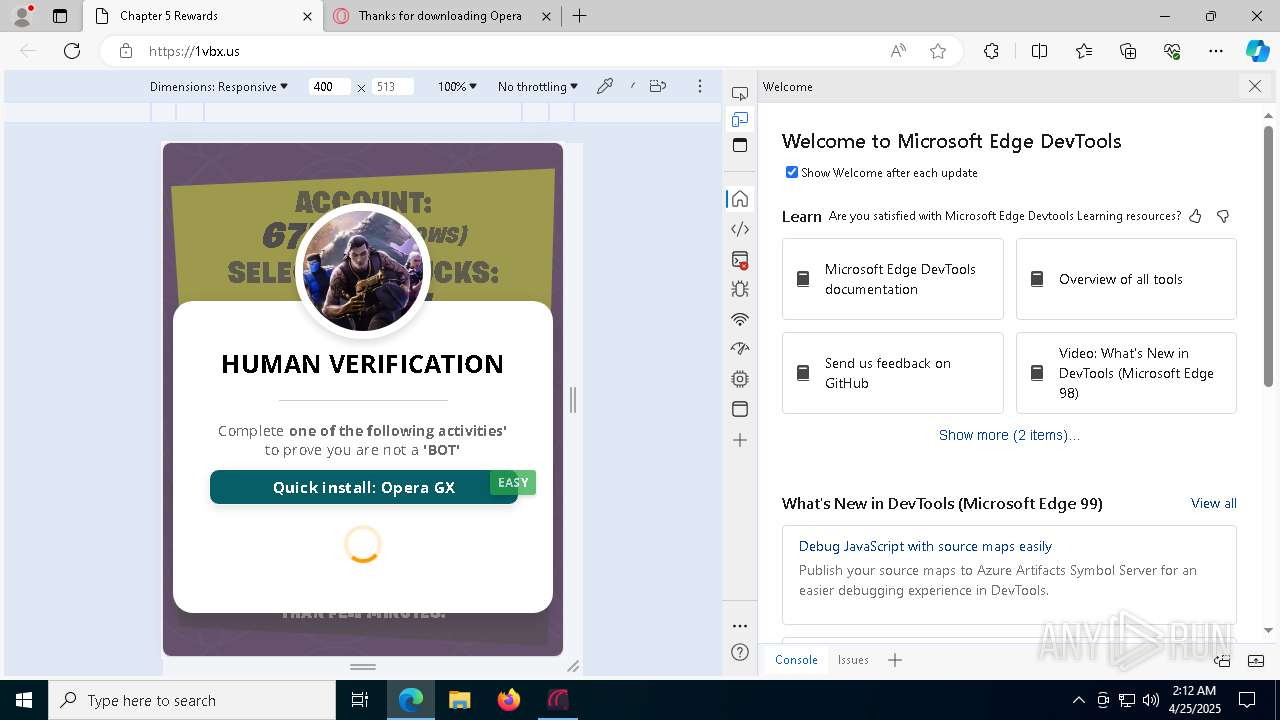Switch to Thanks for downloading Opera tab
The image size is (1280, 720).
point(441,16)
